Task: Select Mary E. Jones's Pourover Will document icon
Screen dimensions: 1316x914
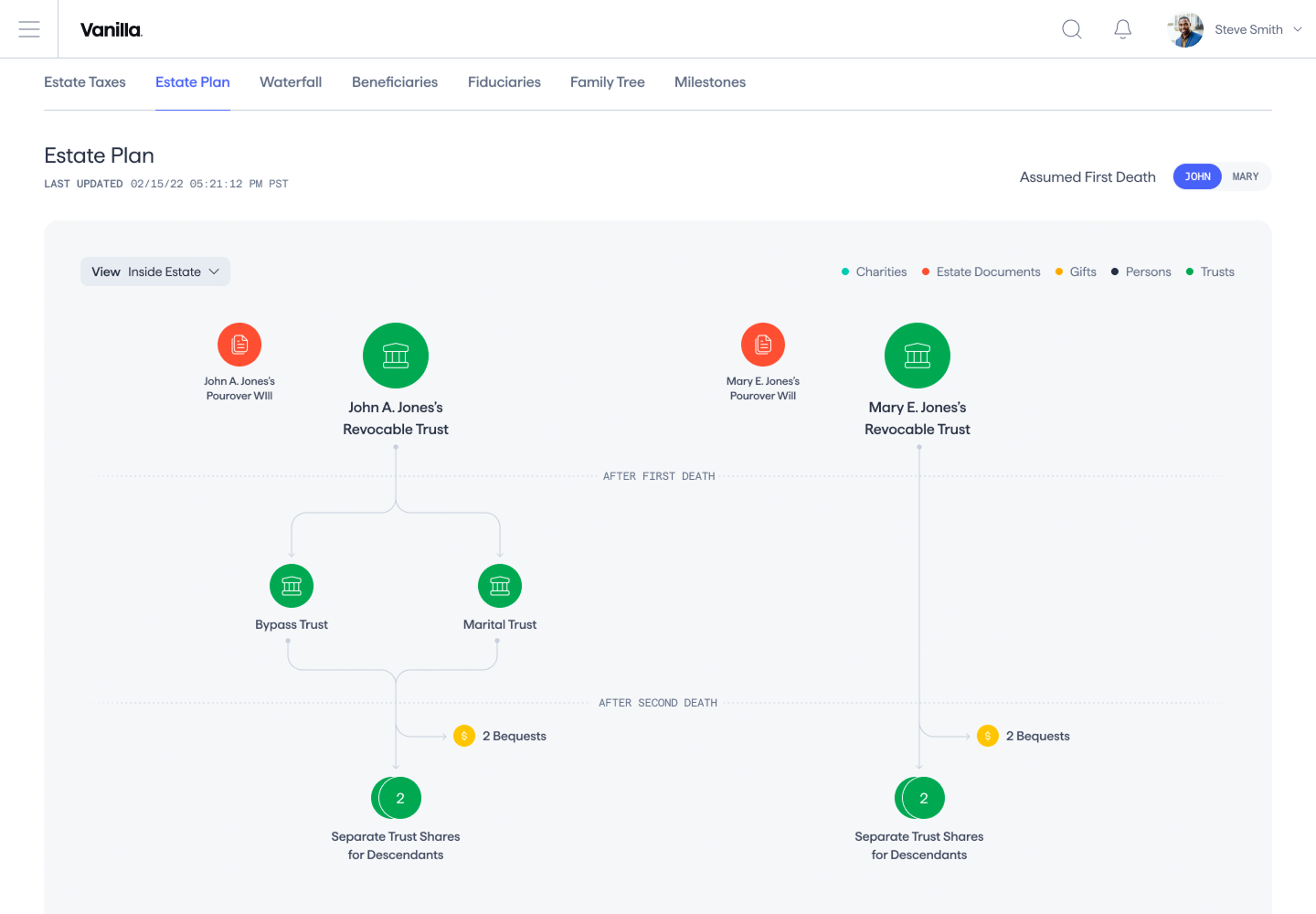Action: coord(763,345)
